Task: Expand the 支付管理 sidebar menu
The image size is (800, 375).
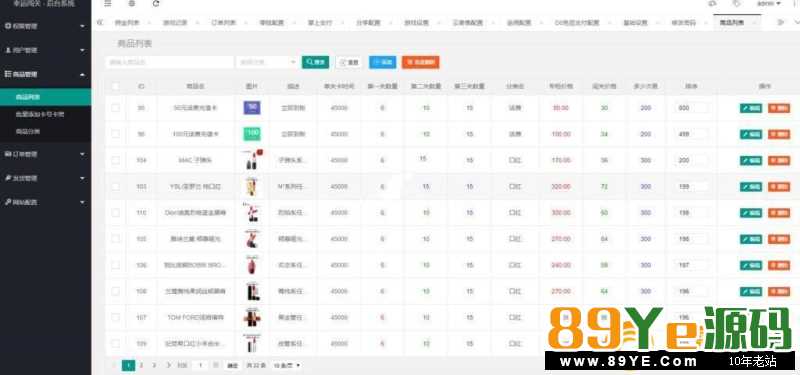Action: pos(45,178)
